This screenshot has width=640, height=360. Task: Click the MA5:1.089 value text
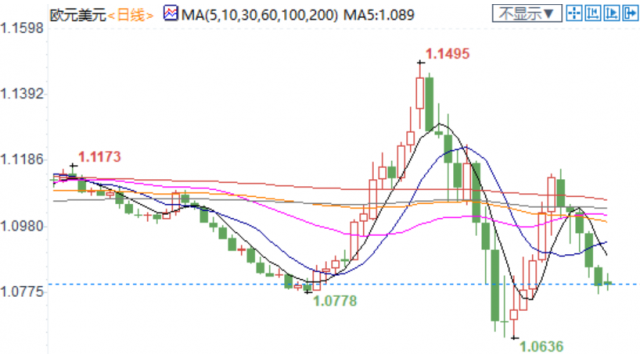(379, 16)
